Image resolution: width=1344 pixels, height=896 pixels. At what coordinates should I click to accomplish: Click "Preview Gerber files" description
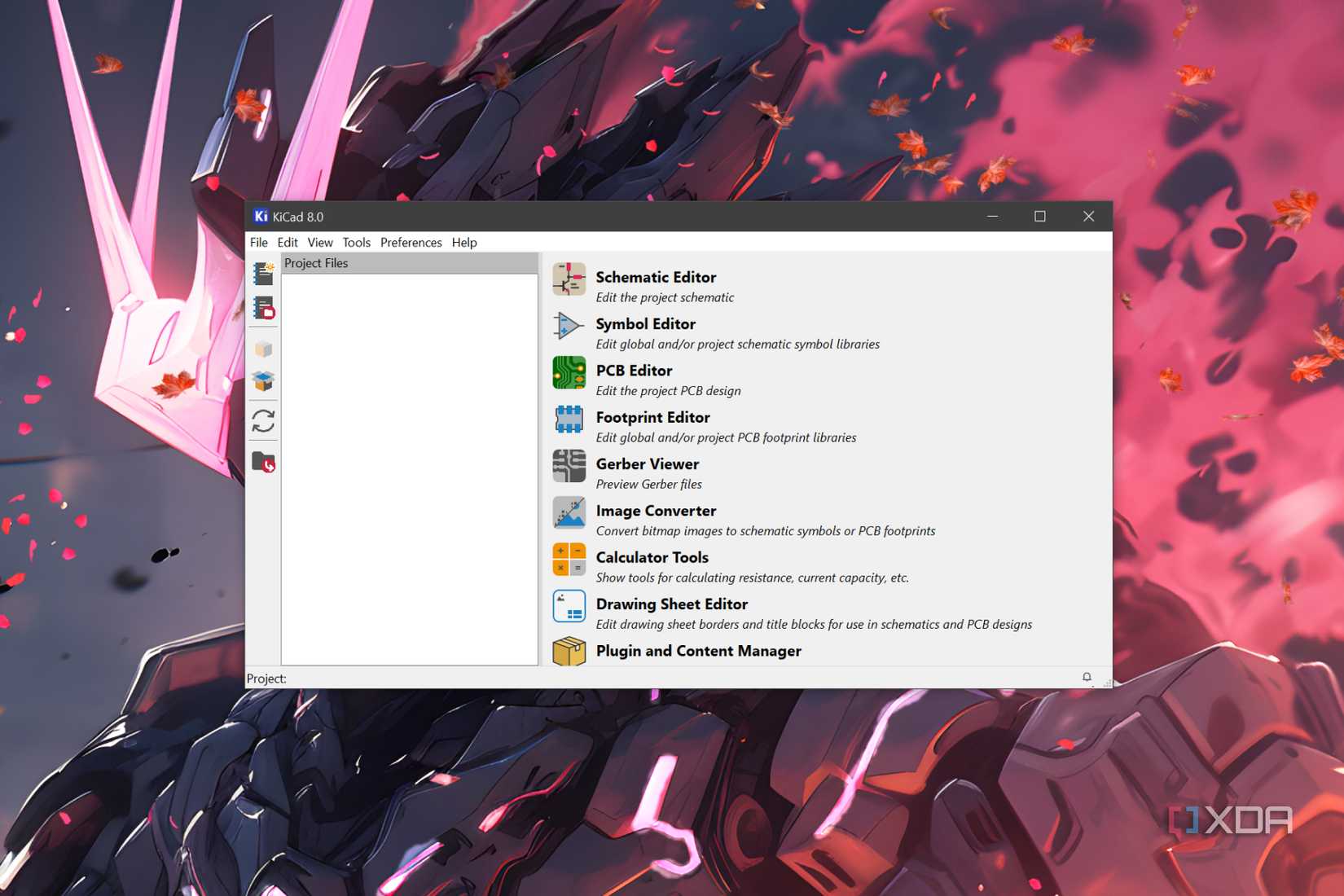(649, 484)
